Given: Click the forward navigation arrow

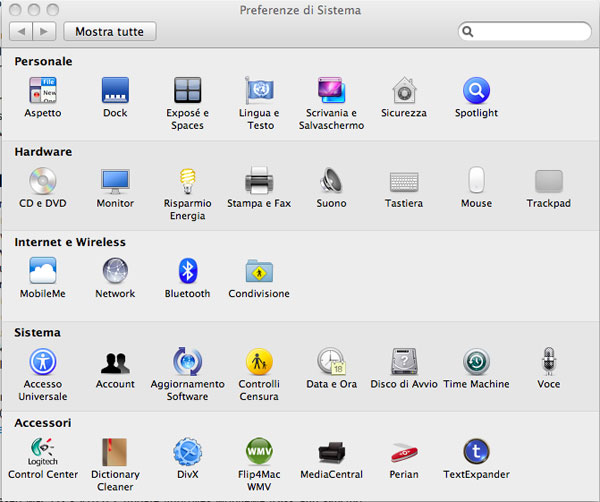Looking at the screenshot, I should [x=45, y=32].
